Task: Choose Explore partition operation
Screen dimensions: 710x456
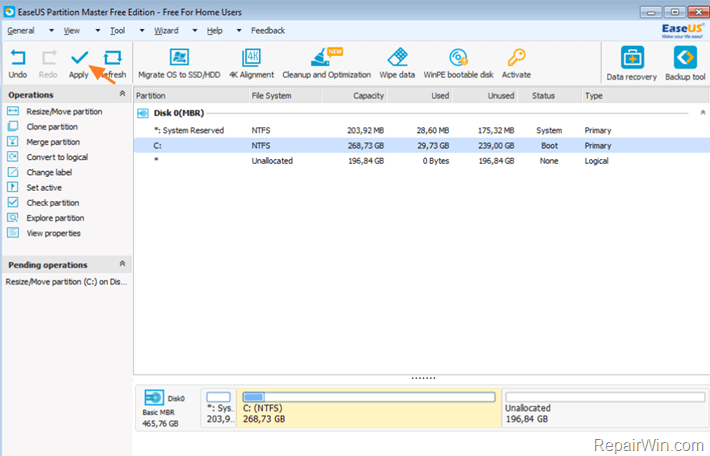Action: coord(55,218)
